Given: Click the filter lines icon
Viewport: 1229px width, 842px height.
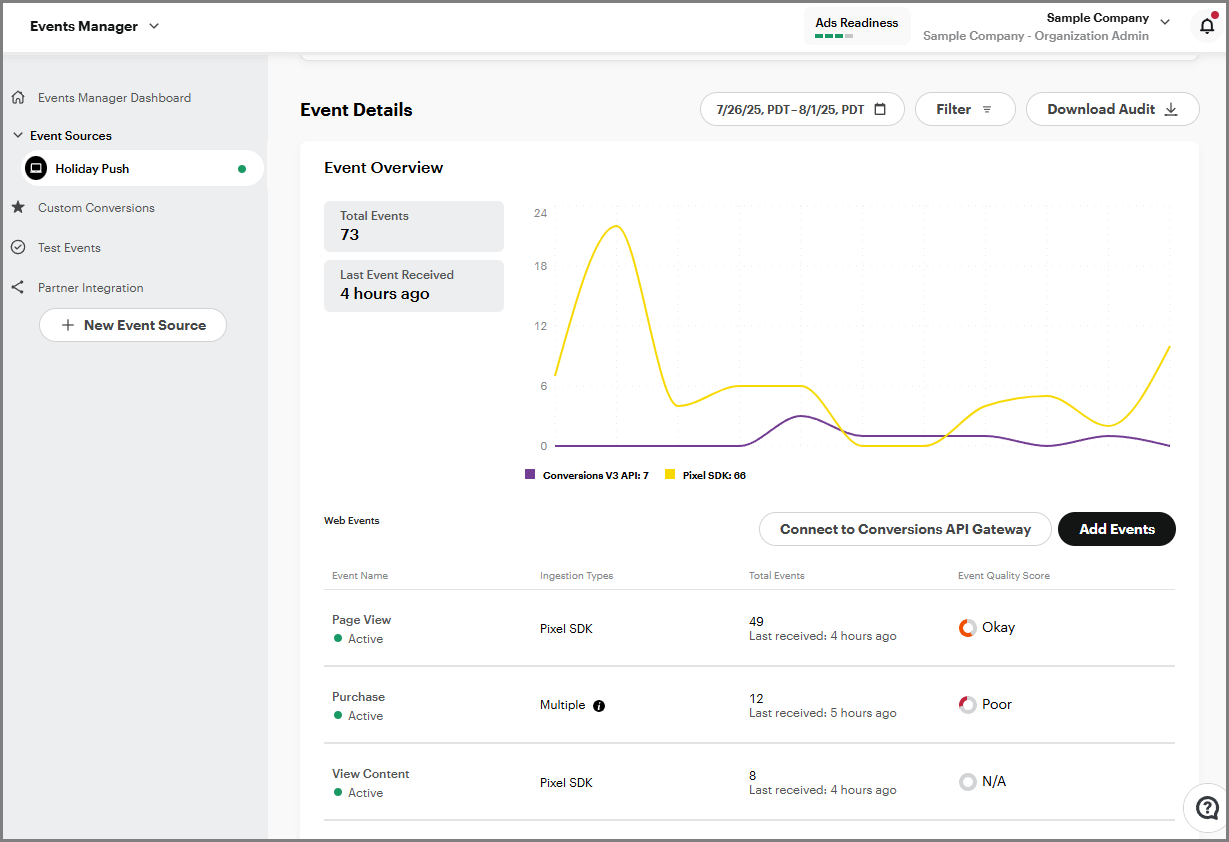Looking at the screenshot, I should coord(987,109).
